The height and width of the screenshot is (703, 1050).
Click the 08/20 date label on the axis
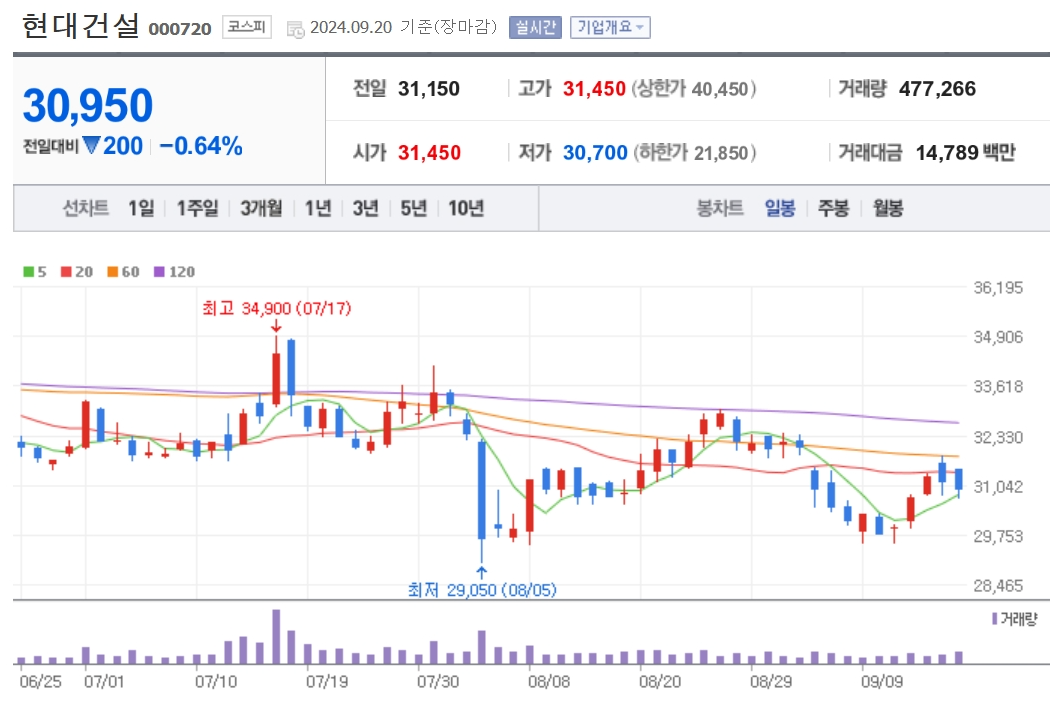tap(660, 682)
